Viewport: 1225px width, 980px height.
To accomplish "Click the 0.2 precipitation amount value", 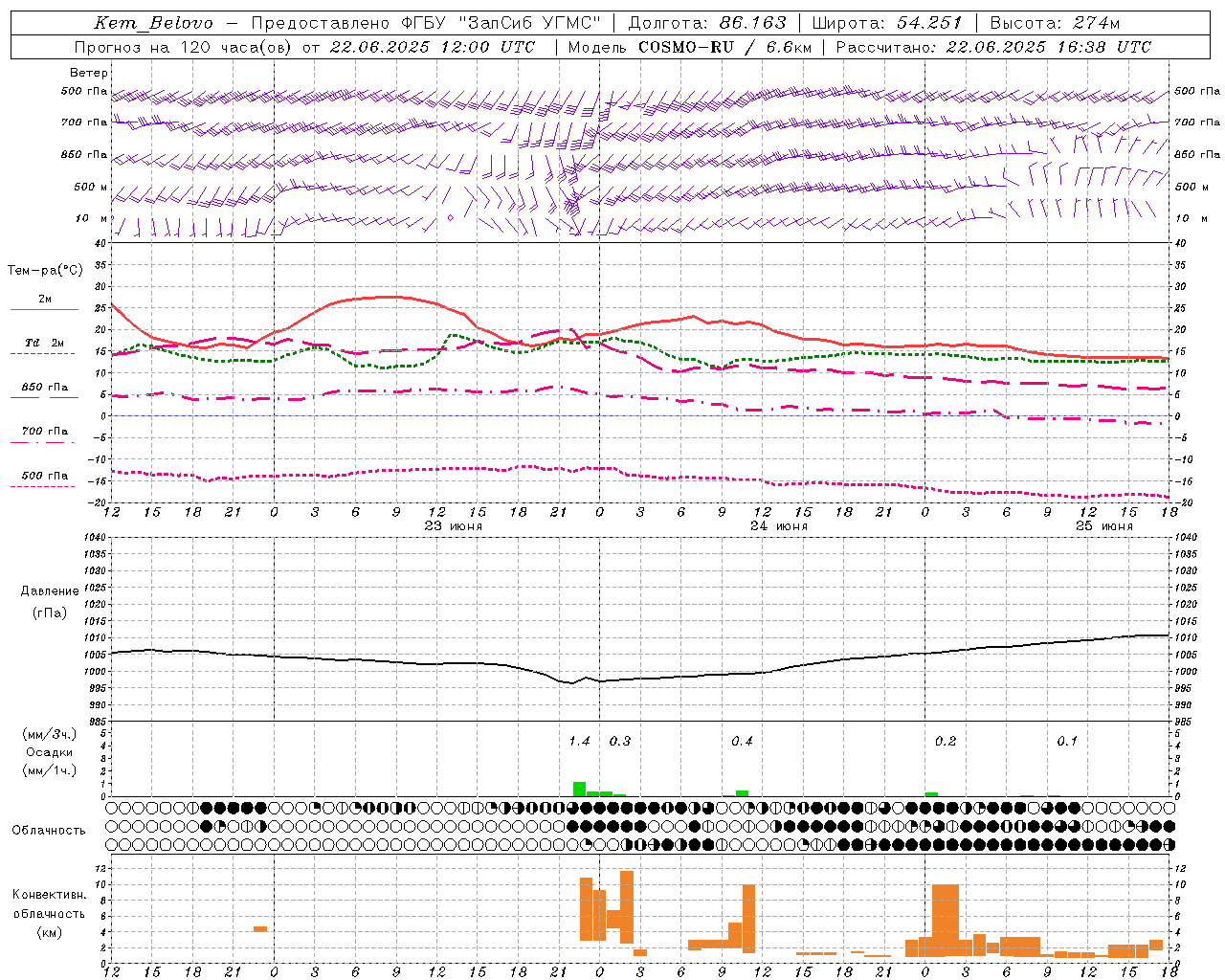I will point(946,741).
